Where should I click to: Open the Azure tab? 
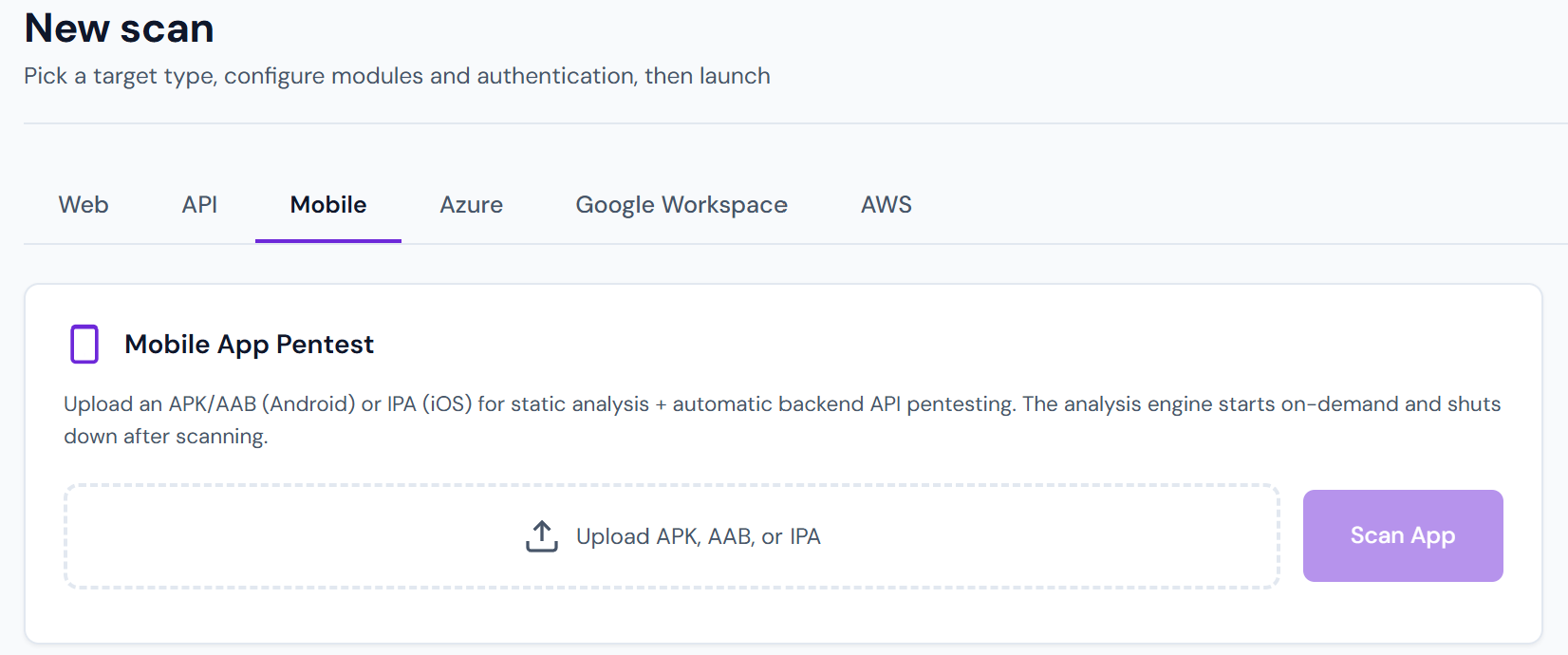tap(471, 205)
